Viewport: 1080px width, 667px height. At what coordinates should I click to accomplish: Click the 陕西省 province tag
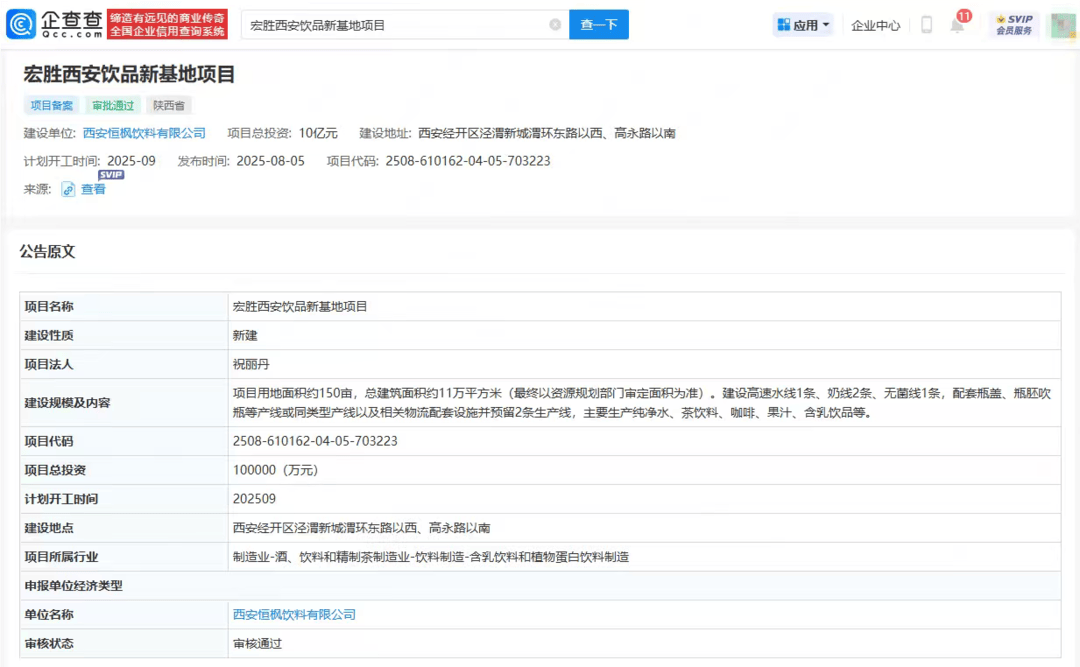(168, 105)
